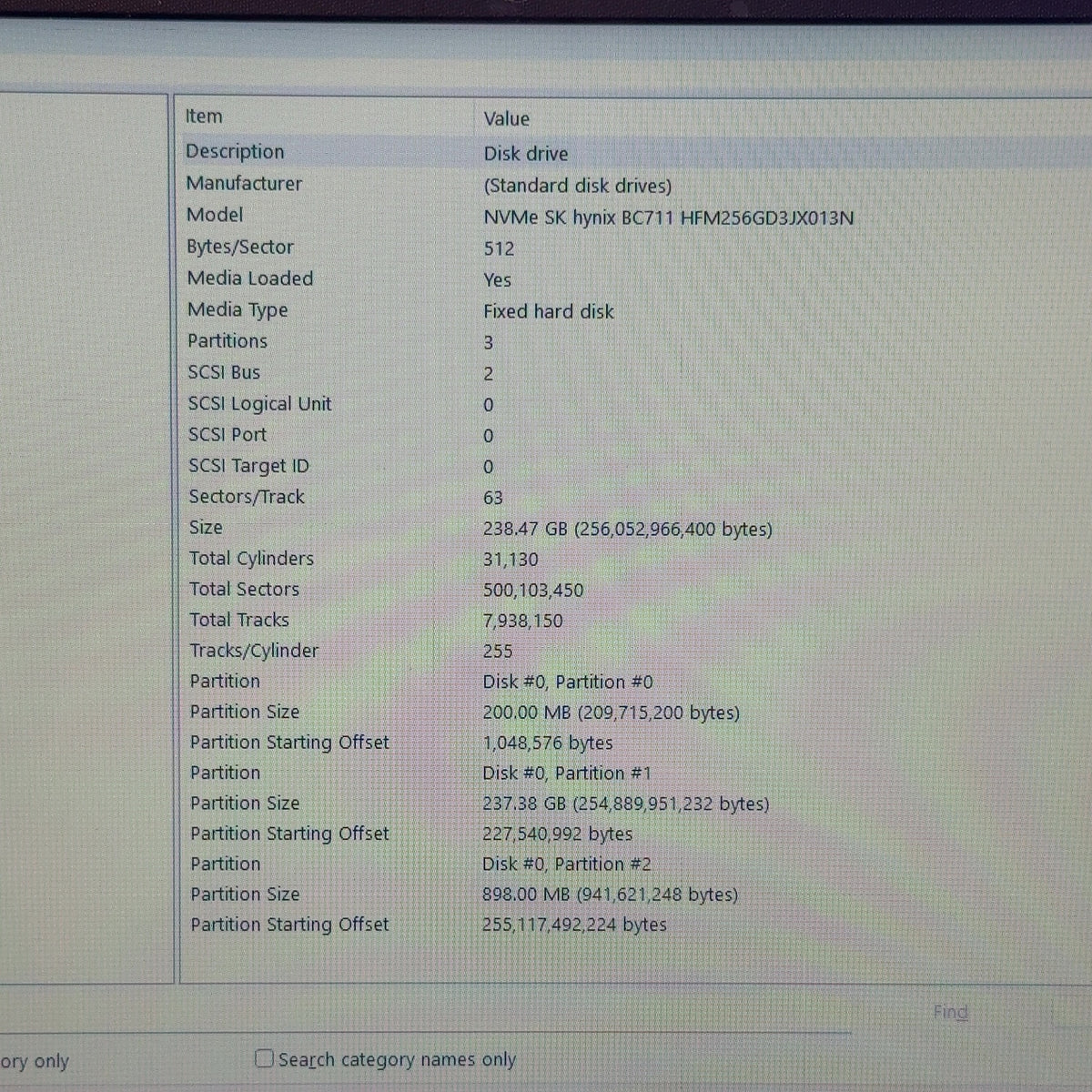The image size is (1092, 1092).
Task: Click the 238.47 GB size value
Action: tap(627, 529)
